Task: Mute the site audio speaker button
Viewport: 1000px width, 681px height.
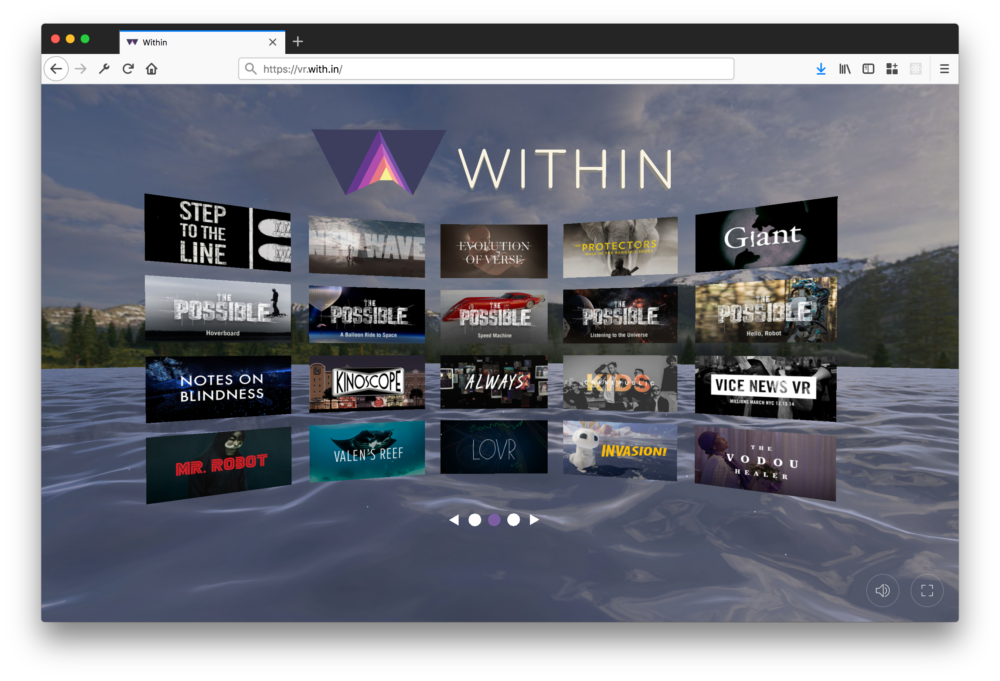Action: coord(883,590)
